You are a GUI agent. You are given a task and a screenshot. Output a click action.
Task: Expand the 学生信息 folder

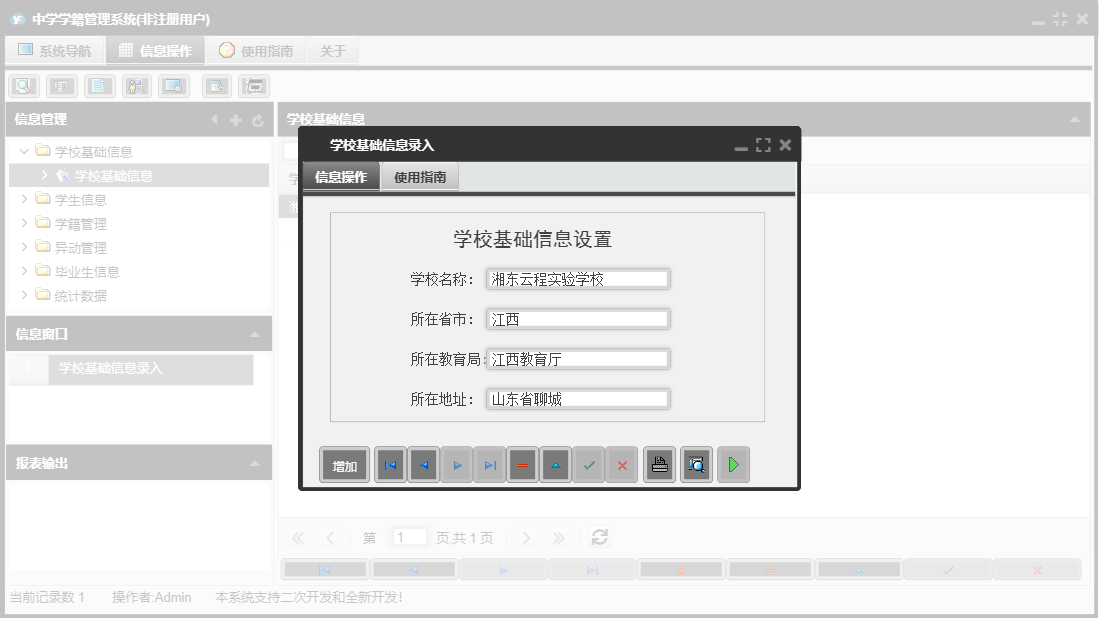pyautogui.click(x=23, y=199)
